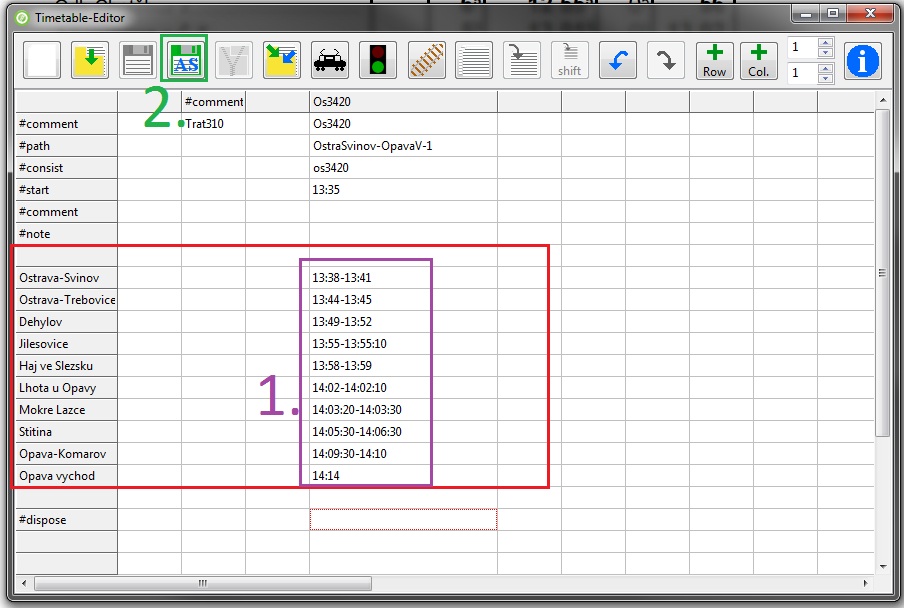This screenshot has width=904, height=608.
Task: Save timetable with the gray floppy icon
Action: (x=138, y=60)
